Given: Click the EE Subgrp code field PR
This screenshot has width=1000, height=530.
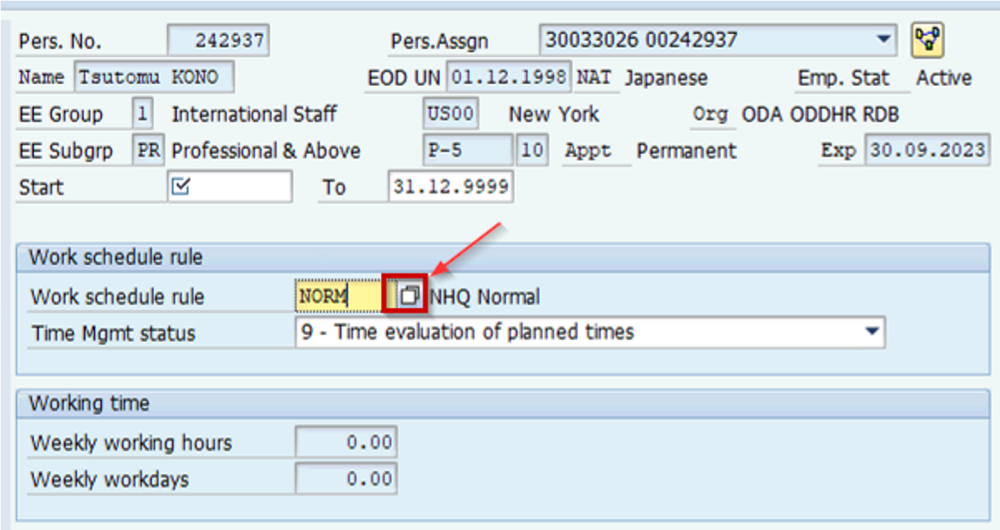Looking at the screenshot, I should [149, 151].
